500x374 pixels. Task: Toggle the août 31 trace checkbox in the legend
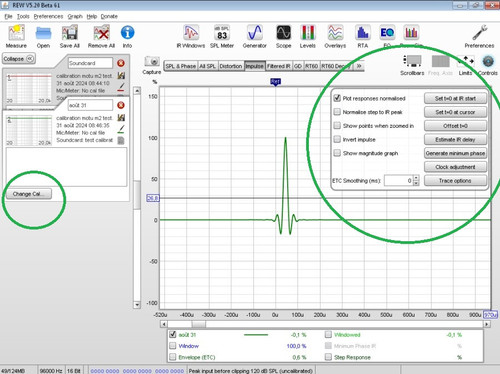tap(173, 334)
